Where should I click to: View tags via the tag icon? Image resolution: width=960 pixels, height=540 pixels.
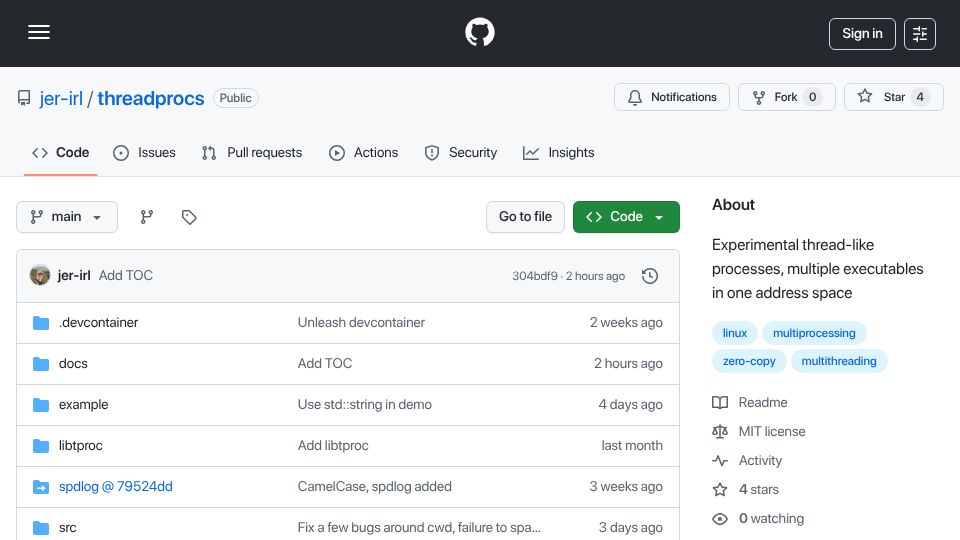(x=189, y=217)
